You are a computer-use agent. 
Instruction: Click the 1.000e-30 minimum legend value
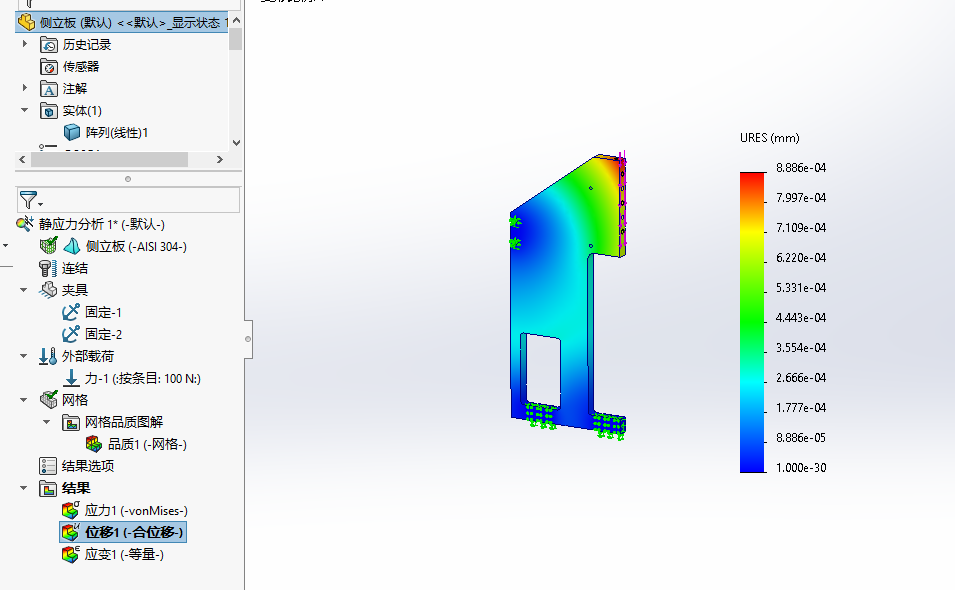(801, 468)
